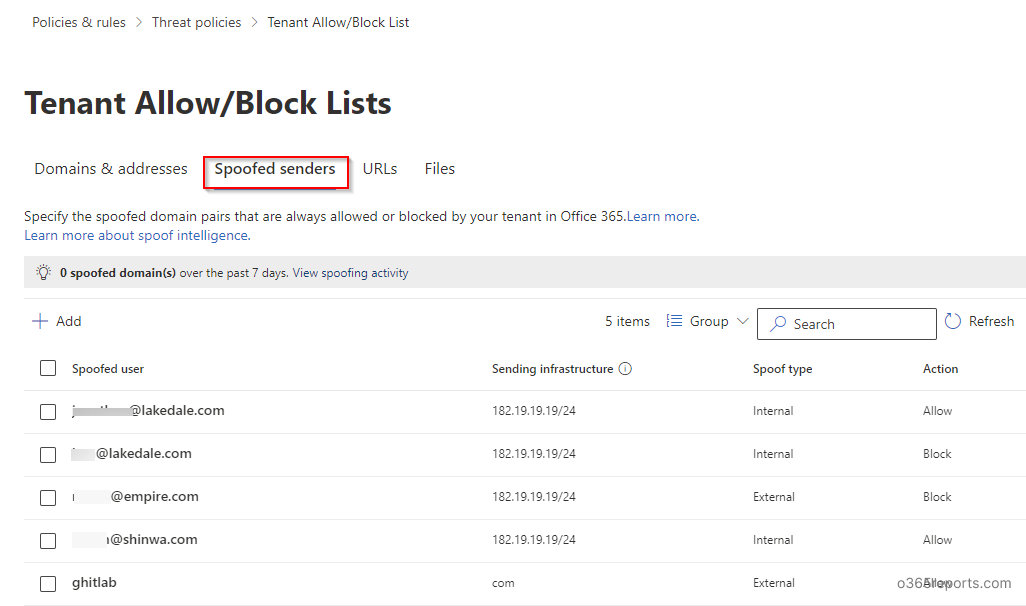Image resolution: width=1026 pixels, height=606 pixels.
Task: Open Learn more about spoof intelligence
Action: 137,236
